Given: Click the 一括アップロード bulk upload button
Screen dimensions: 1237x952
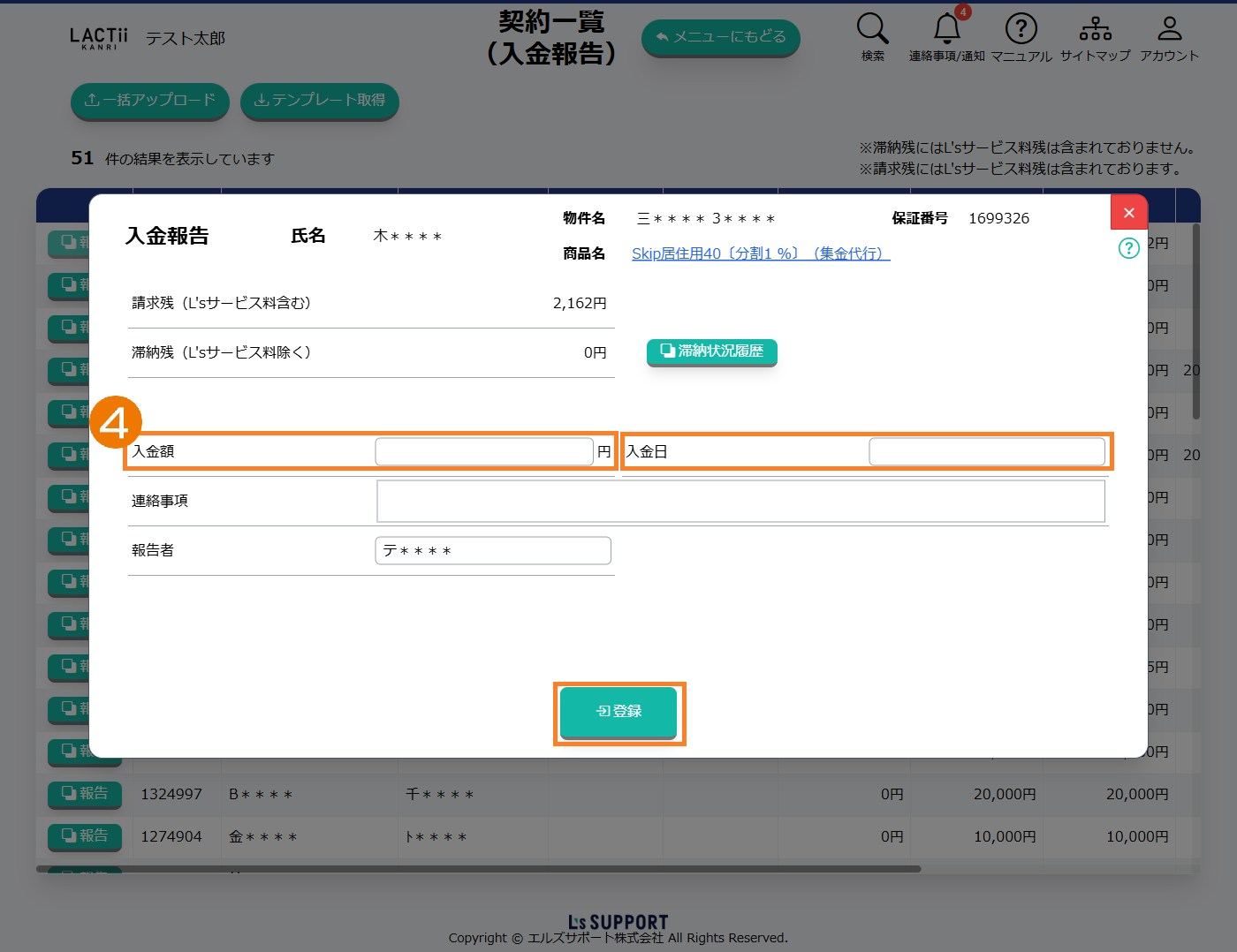Looking at the screenshot, I should point(149,101).
